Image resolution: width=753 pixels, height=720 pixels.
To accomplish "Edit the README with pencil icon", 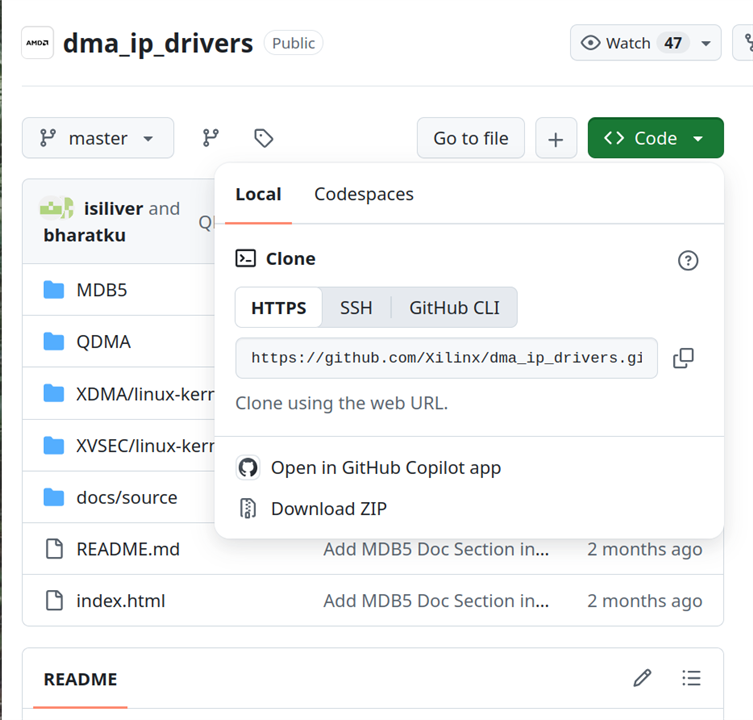I will coord(642,678).
